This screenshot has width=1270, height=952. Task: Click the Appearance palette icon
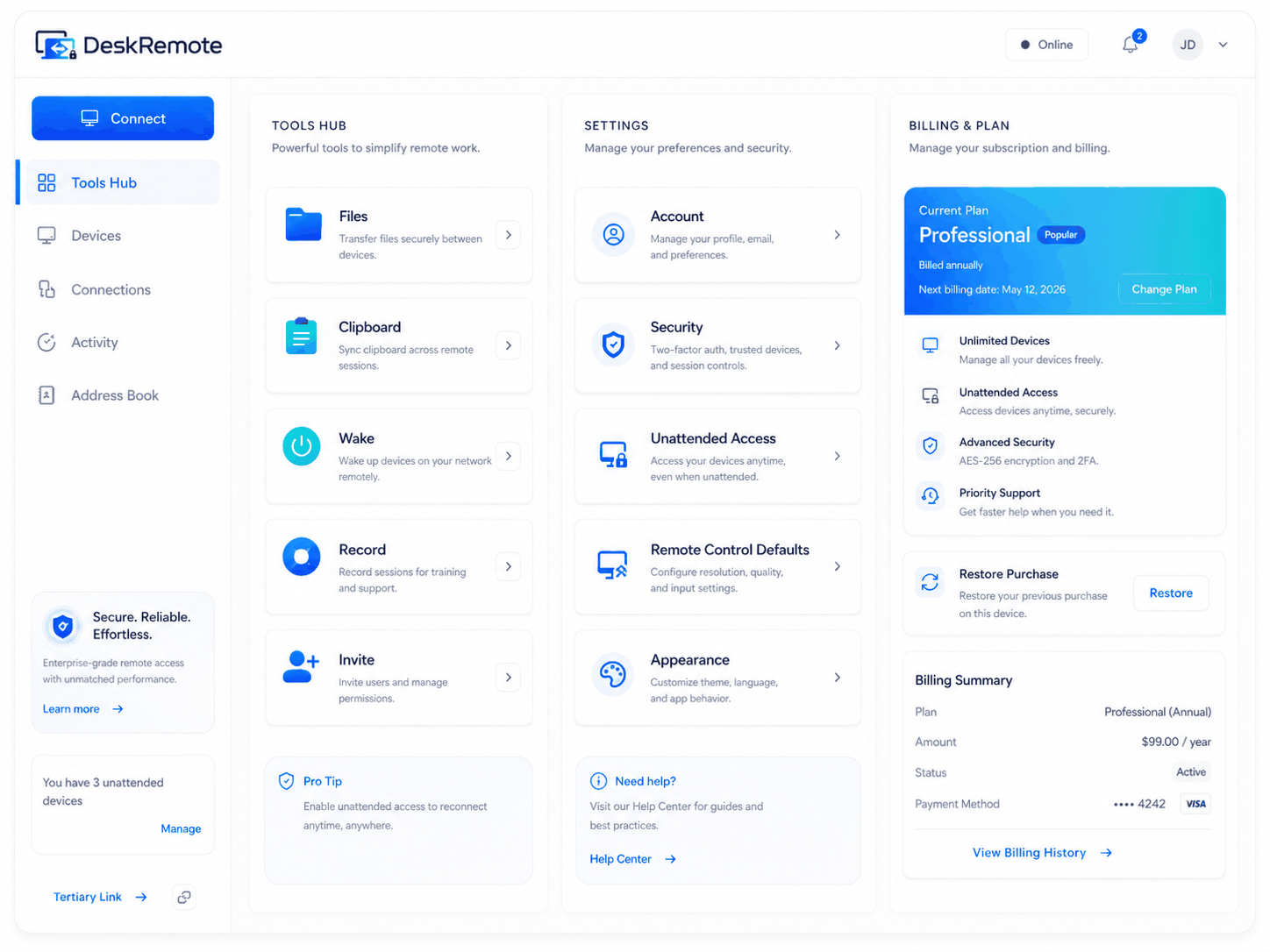[613, 675]
